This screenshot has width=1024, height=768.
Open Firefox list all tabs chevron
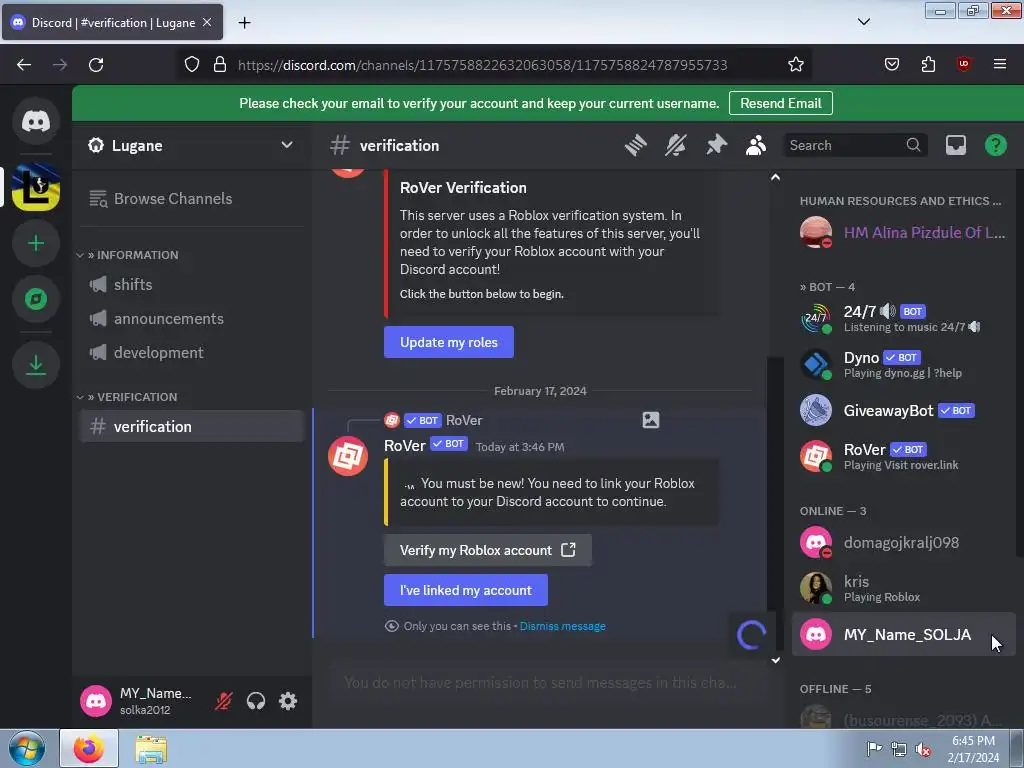[863, 22]
